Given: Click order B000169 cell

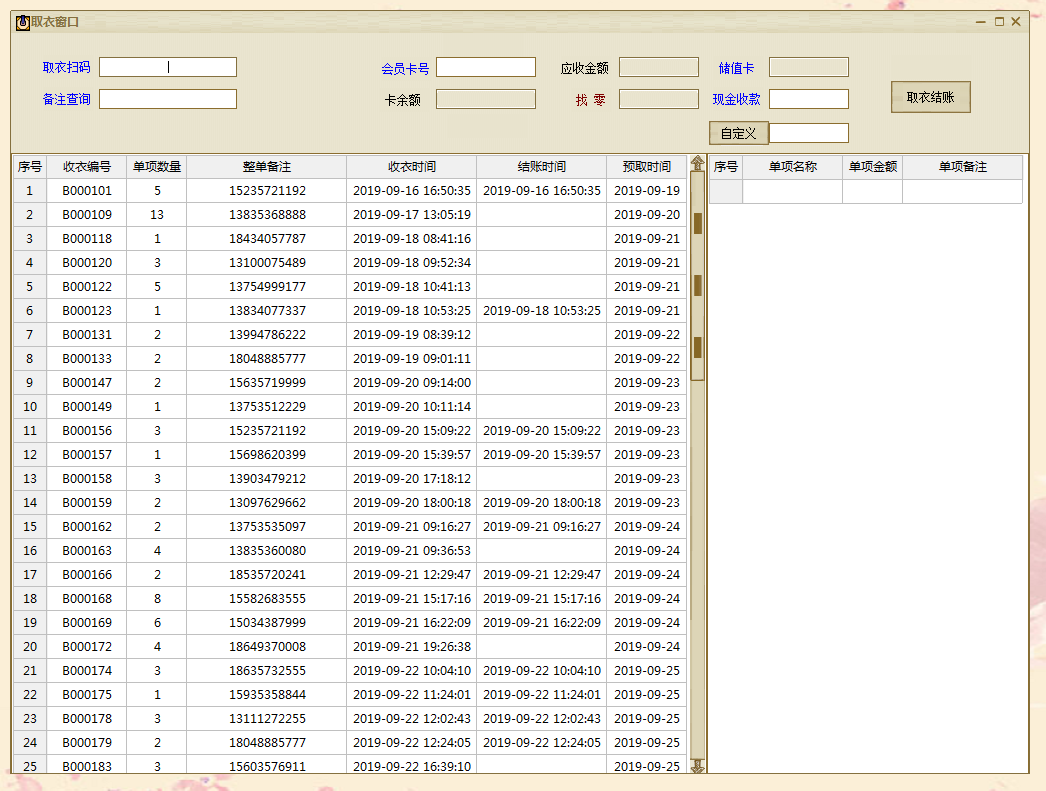Looking at the screenshot, I should [x=87, y=623].
